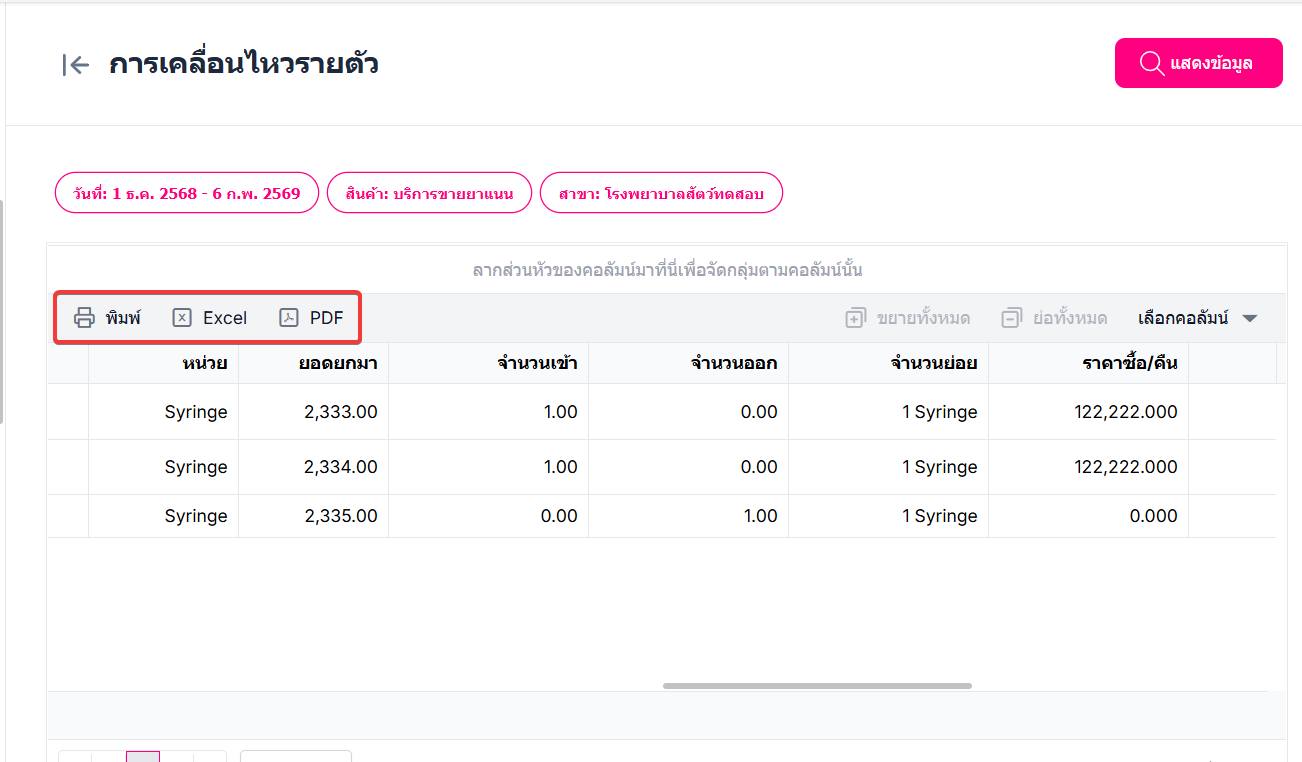The height and width of the screenshot is (762, 1302).
Task: Click the 2,335.00 cell in the last row
Action: [x=340, y=516]
